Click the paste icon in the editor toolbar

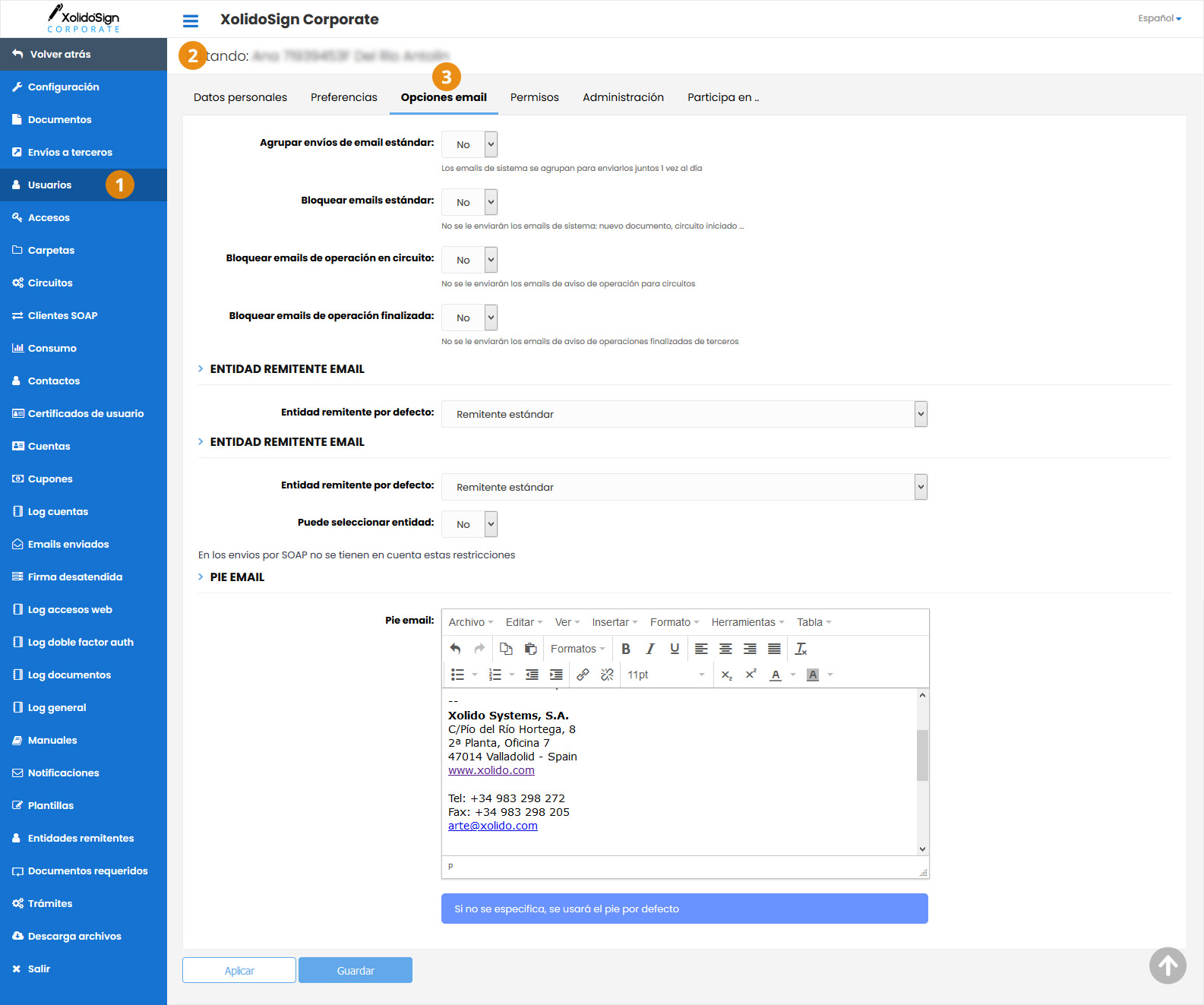coord(531,649)
